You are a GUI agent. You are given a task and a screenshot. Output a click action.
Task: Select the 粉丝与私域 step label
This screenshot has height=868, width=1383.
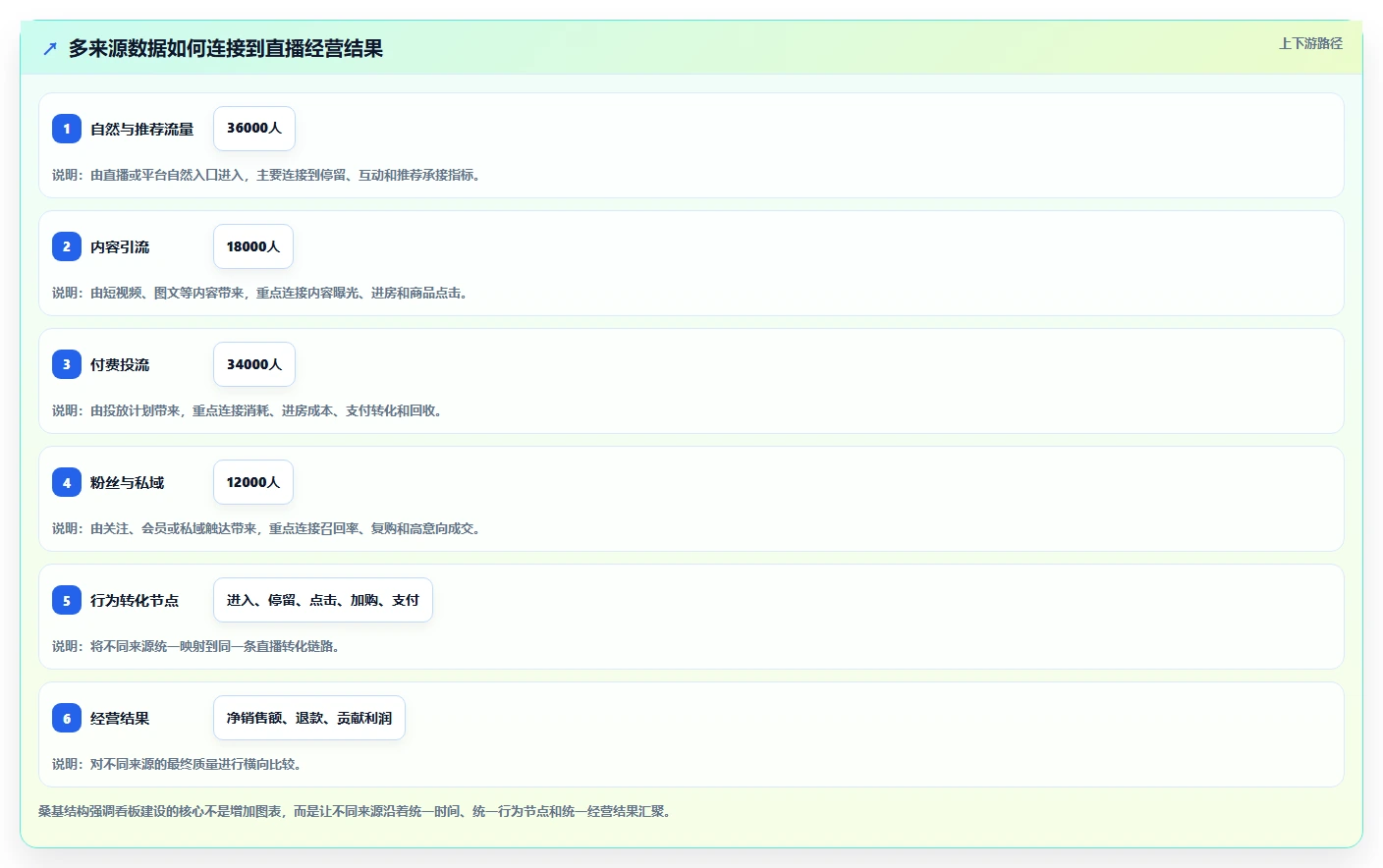128,482
